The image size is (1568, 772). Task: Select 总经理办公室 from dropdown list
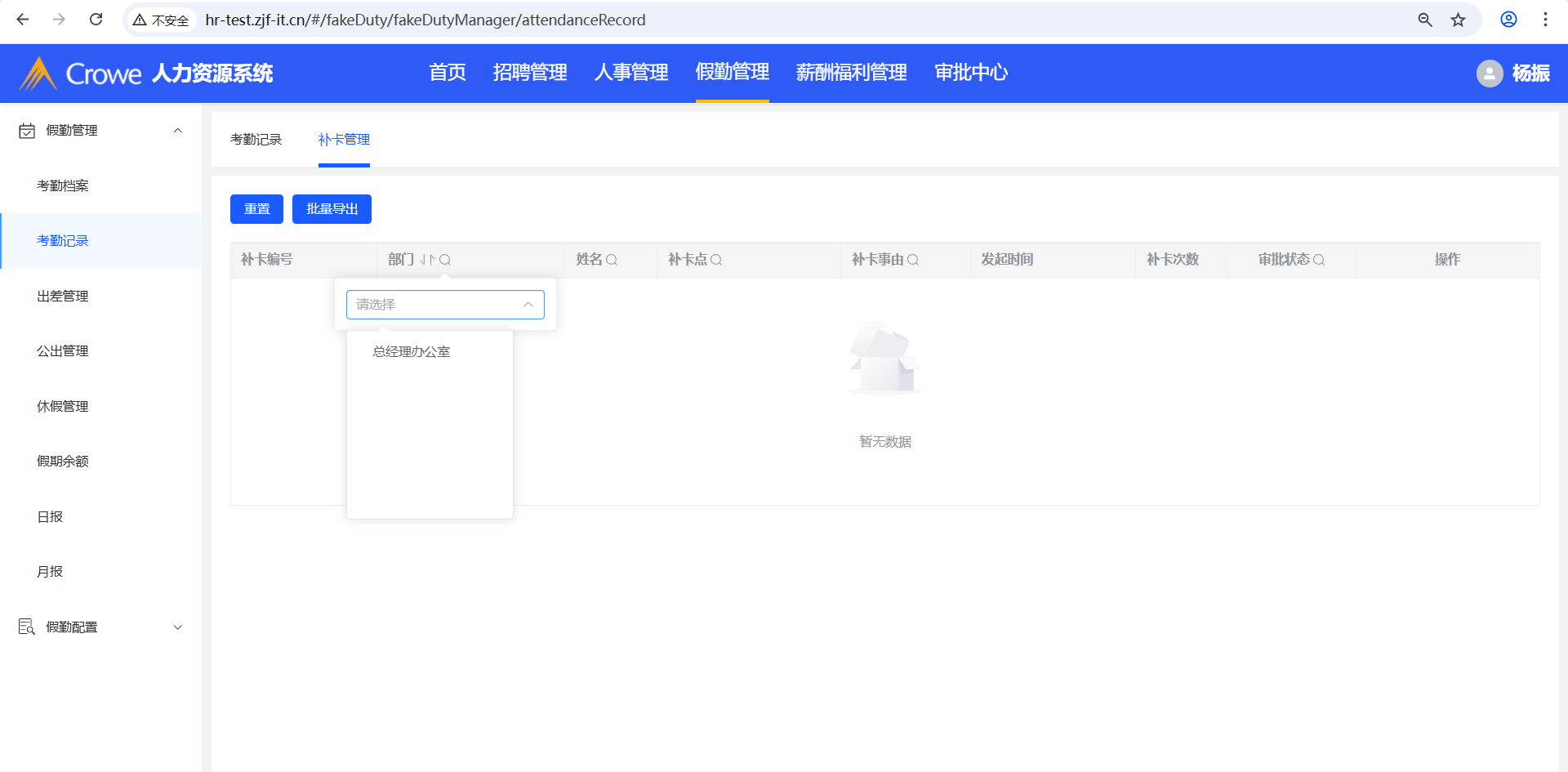click(412, 352)
